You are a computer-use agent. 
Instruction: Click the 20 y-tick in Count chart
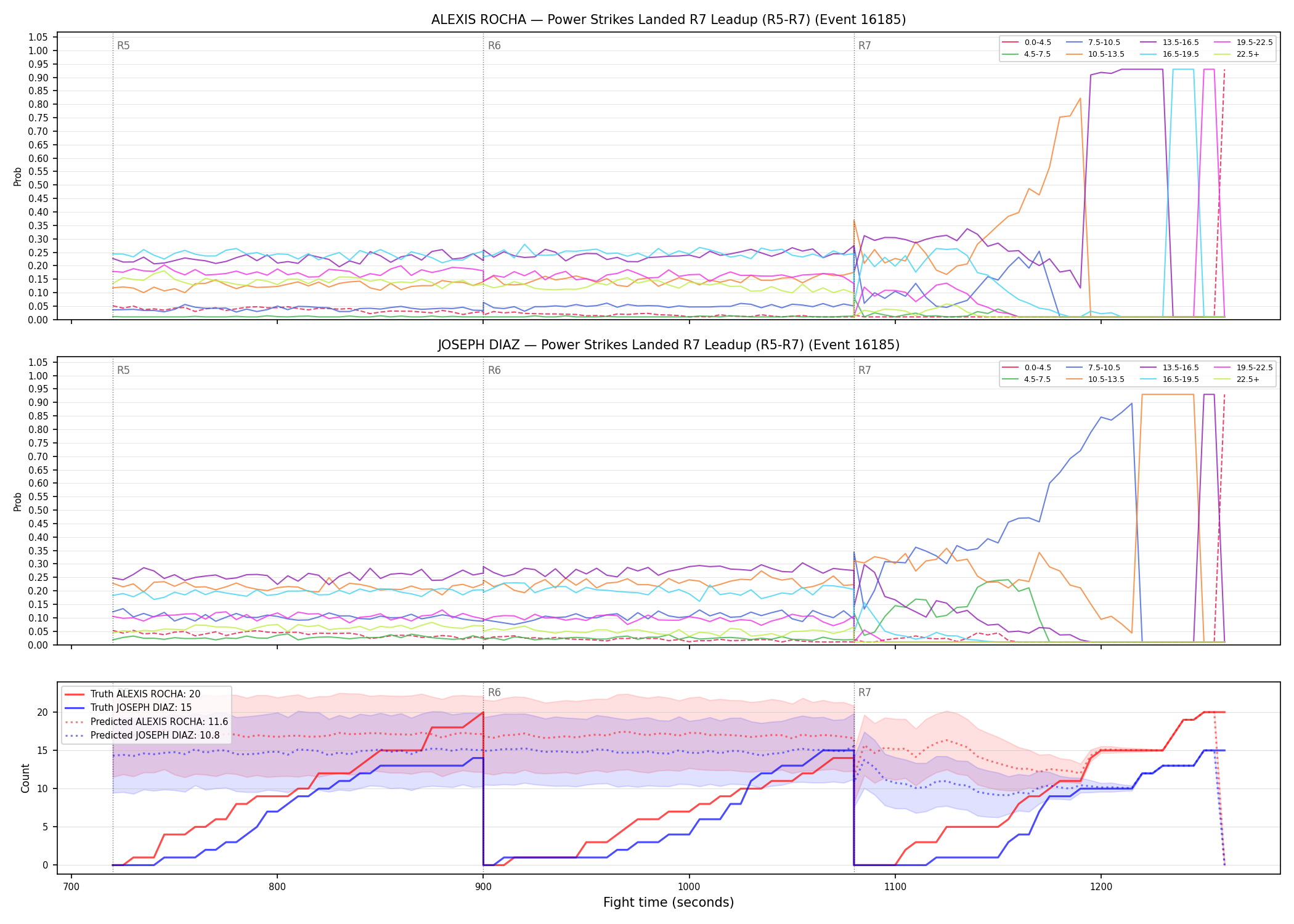coord(43,713)
